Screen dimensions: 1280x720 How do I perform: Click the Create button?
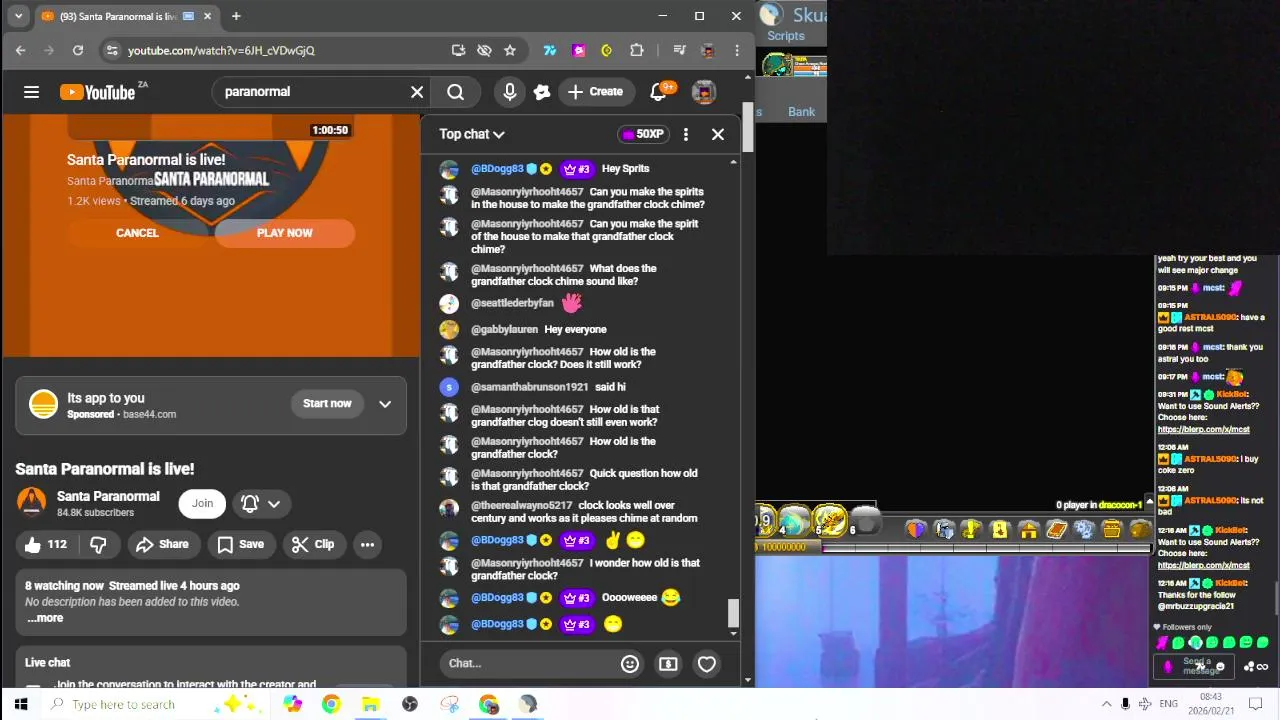point(595,92)
